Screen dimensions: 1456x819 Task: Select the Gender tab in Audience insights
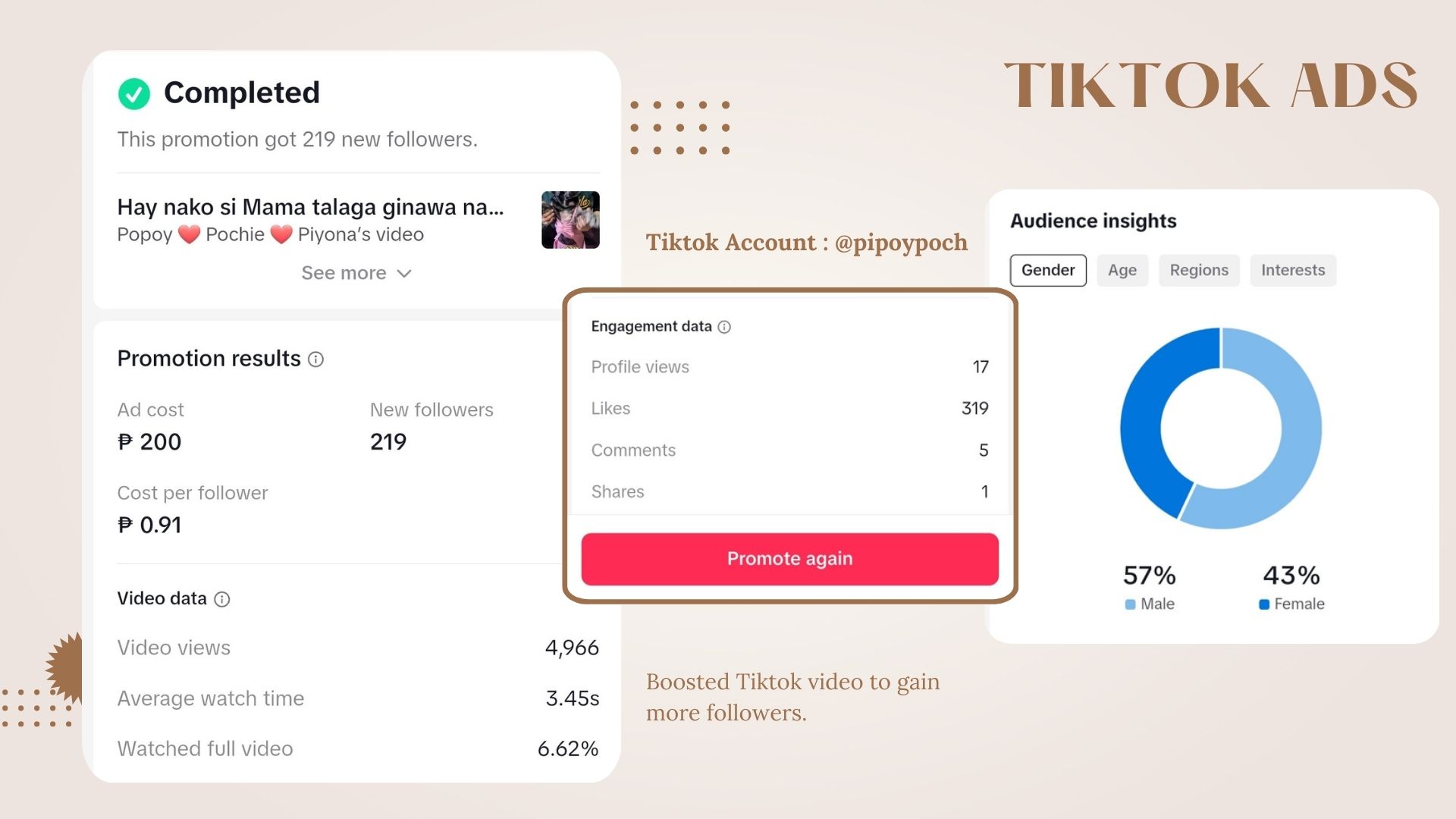1048,271
